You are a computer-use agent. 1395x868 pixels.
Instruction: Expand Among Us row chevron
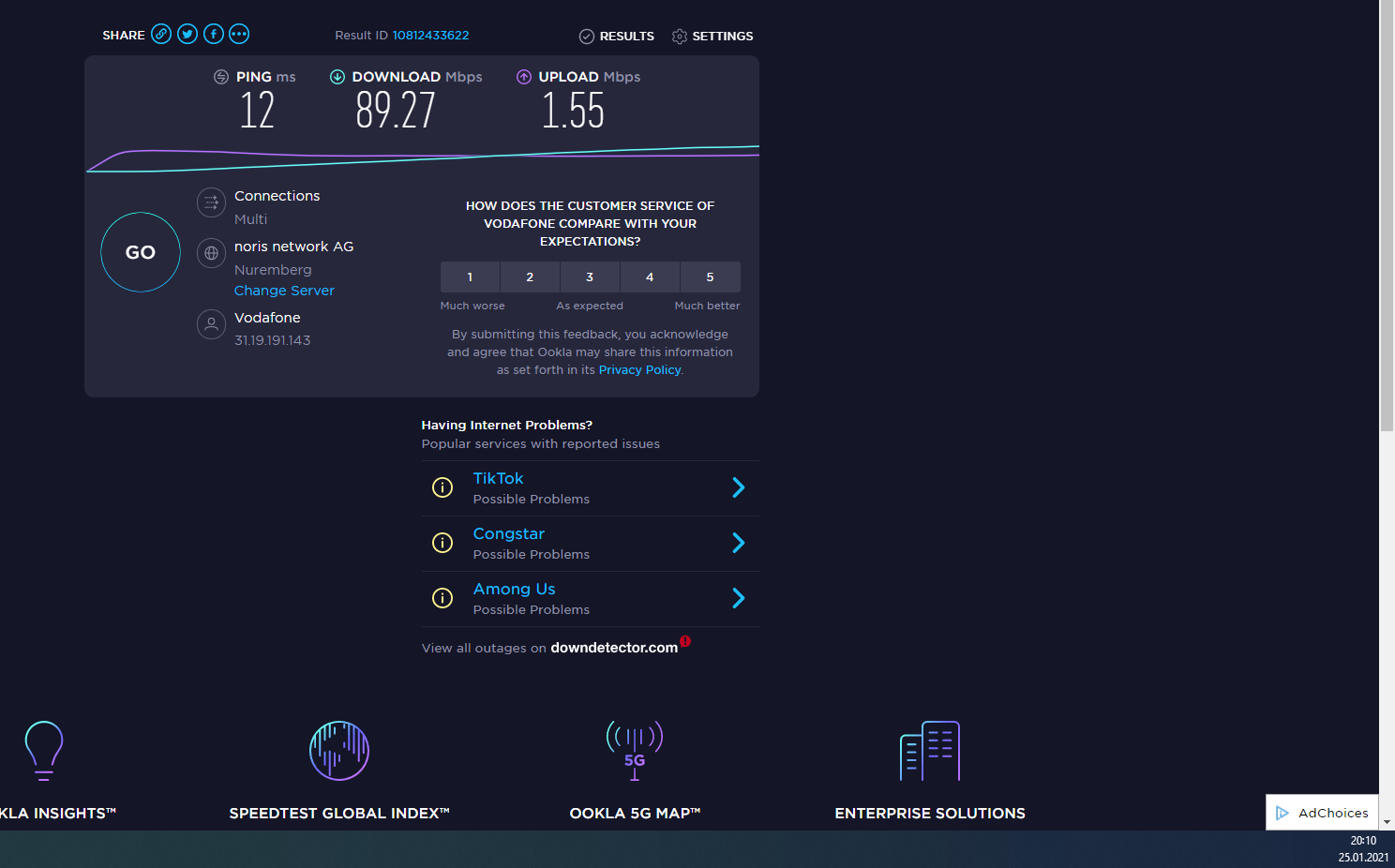[x=739, y=598]
